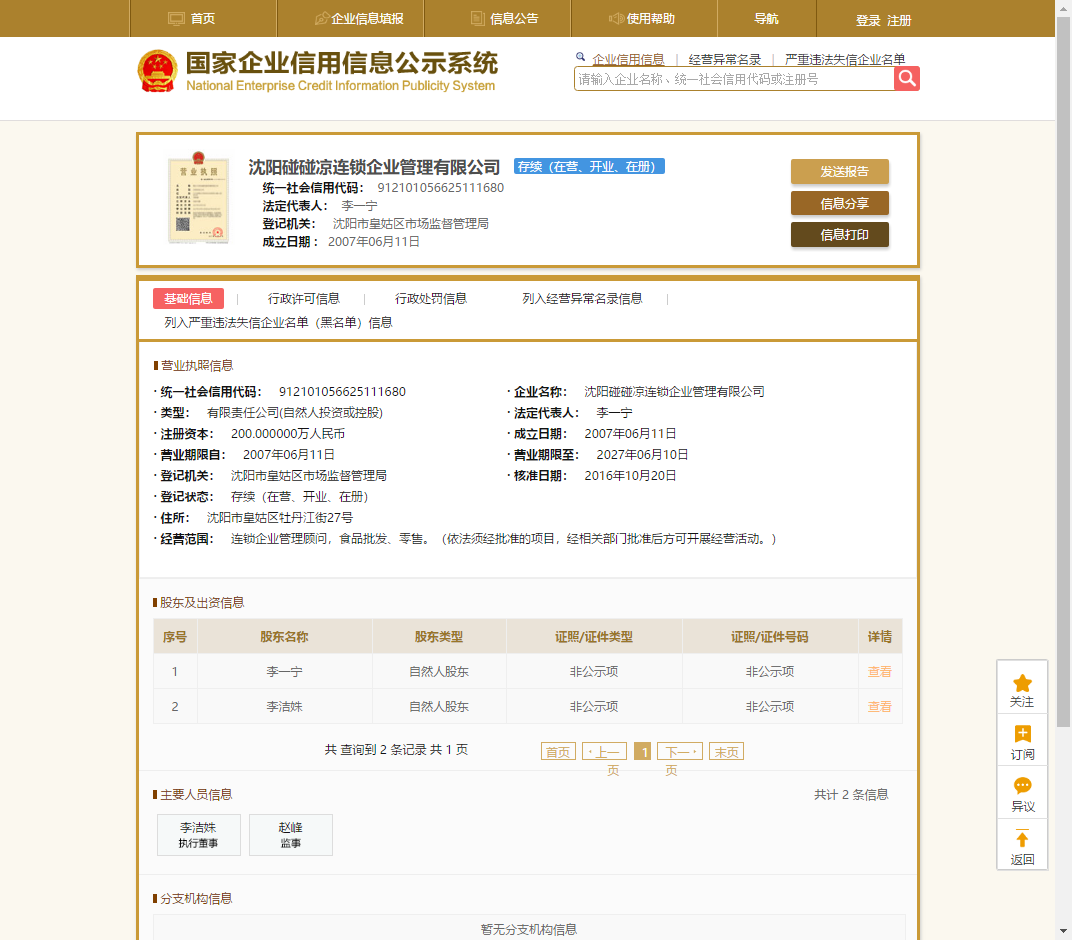The image size is (1072, 940).
Task: Click the red search magnifier button
Action: [x=906, y=79]
